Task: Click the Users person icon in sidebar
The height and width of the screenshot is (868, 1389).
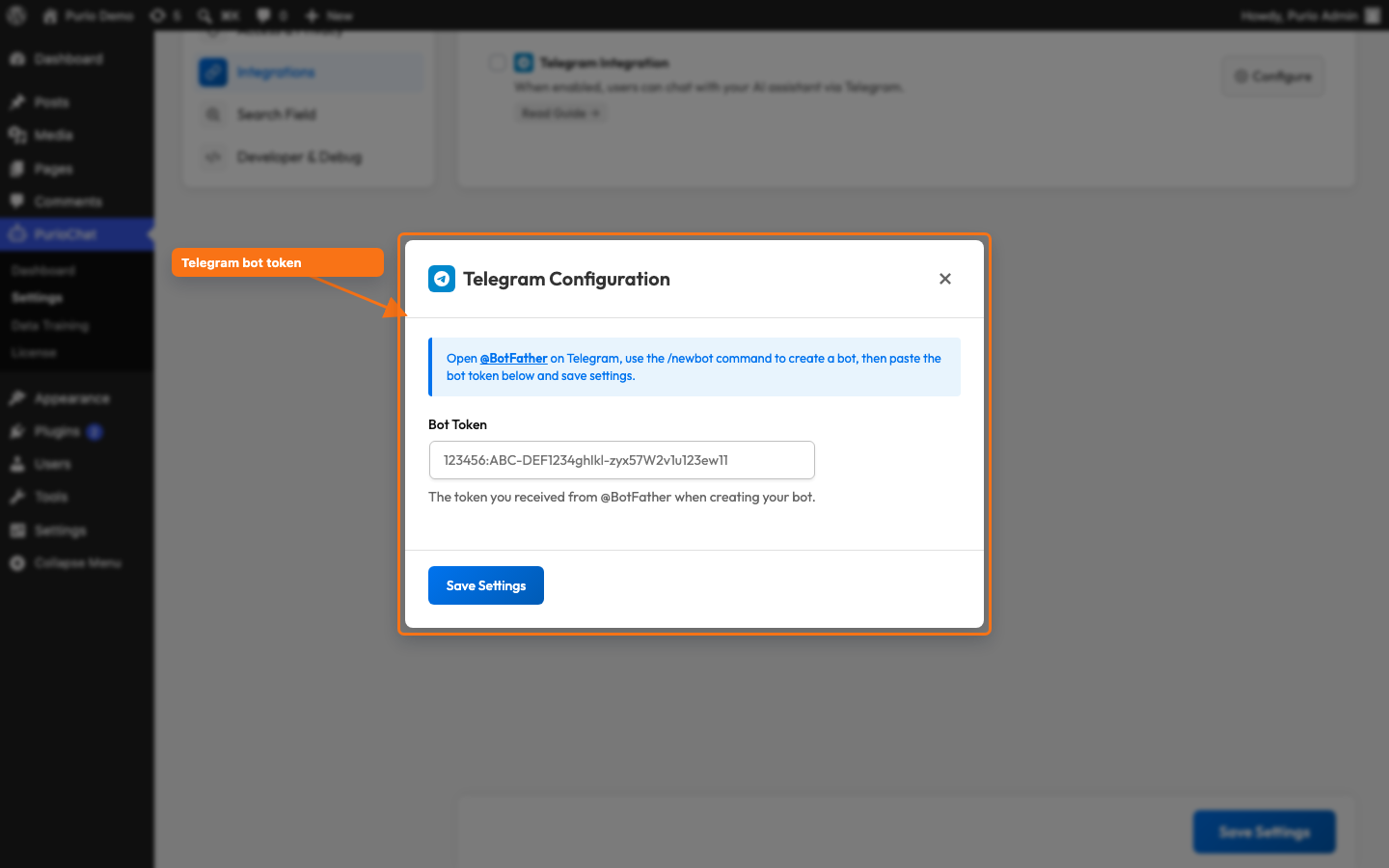Action: point(17,464)
